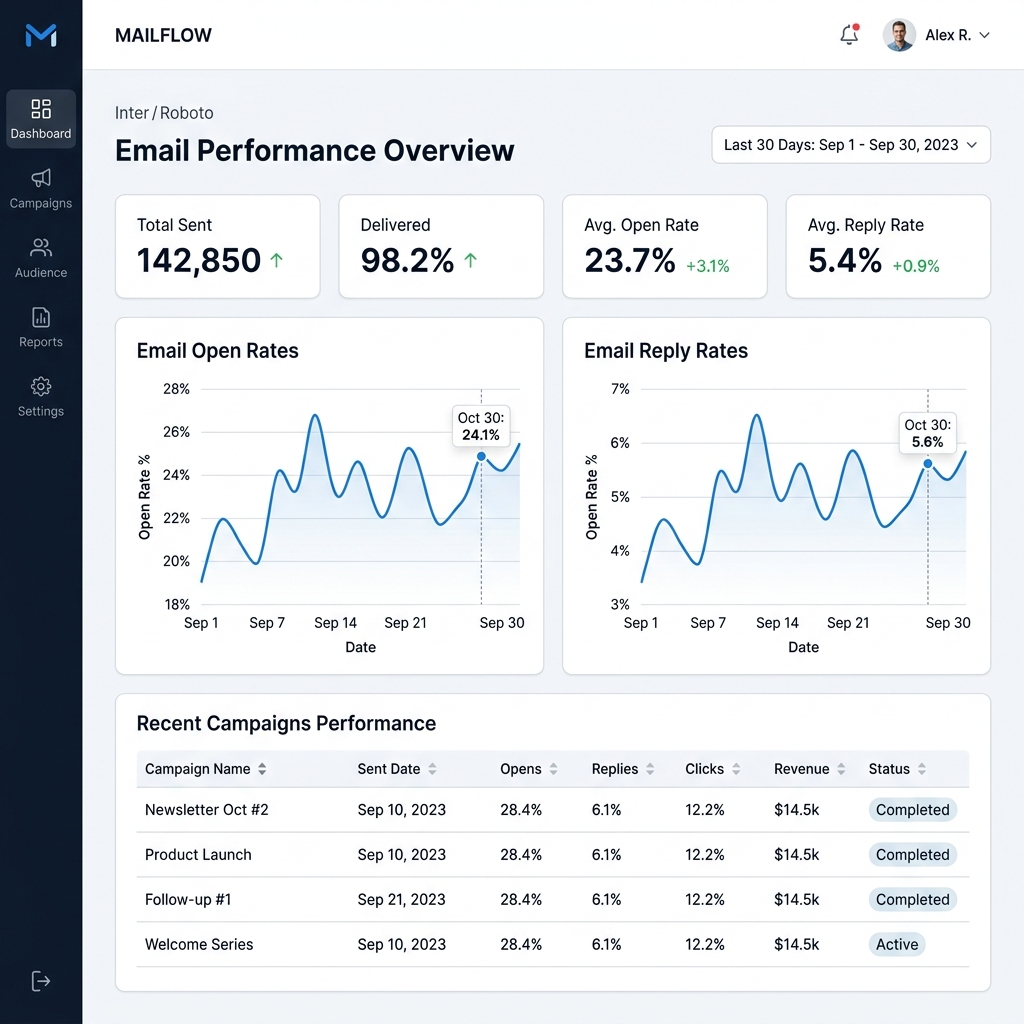
Task: Sort table by Campaign Name column
Action: click(x=262, y=769)
